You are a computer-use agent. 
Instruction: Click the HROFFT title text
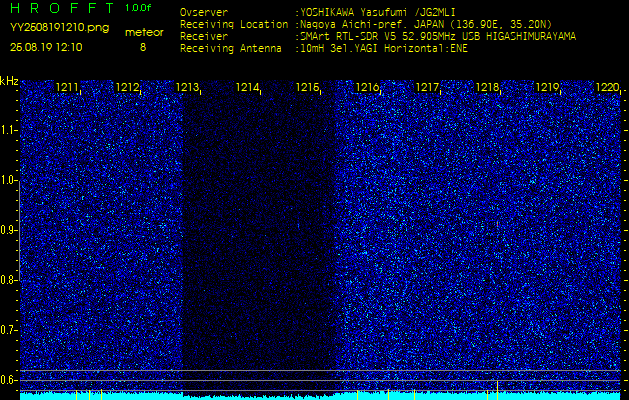61,8
